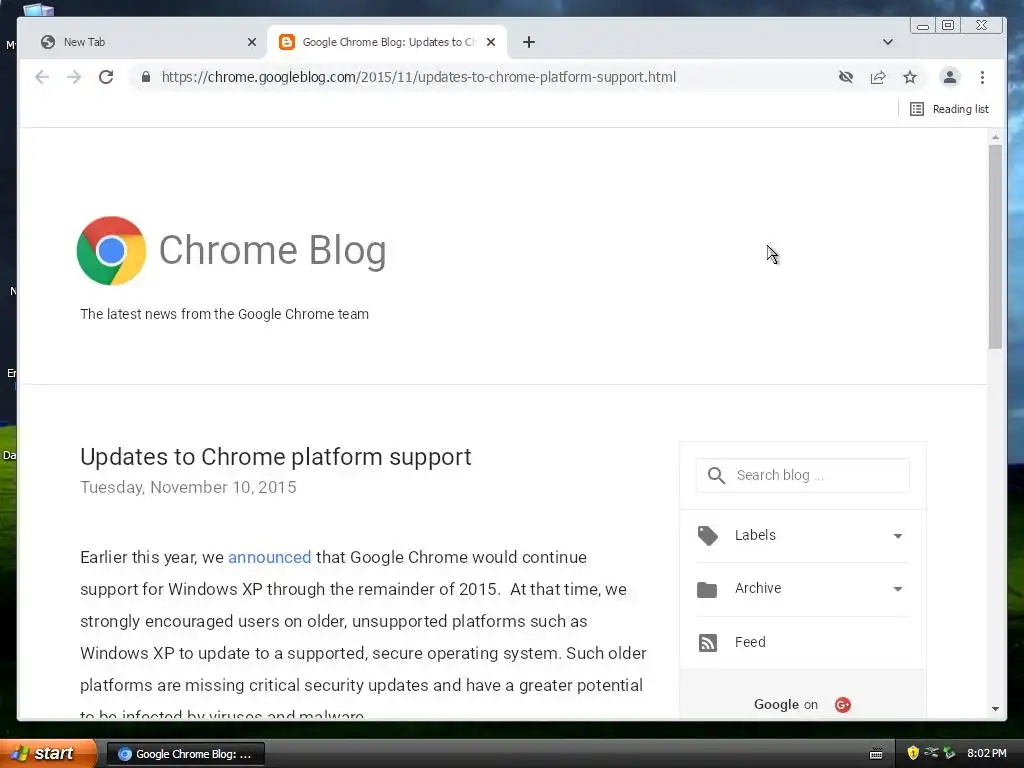Click the Labels text in sidebar
Image resolution: width=1024 pixels, height=768 pixels.
[755, 535]
